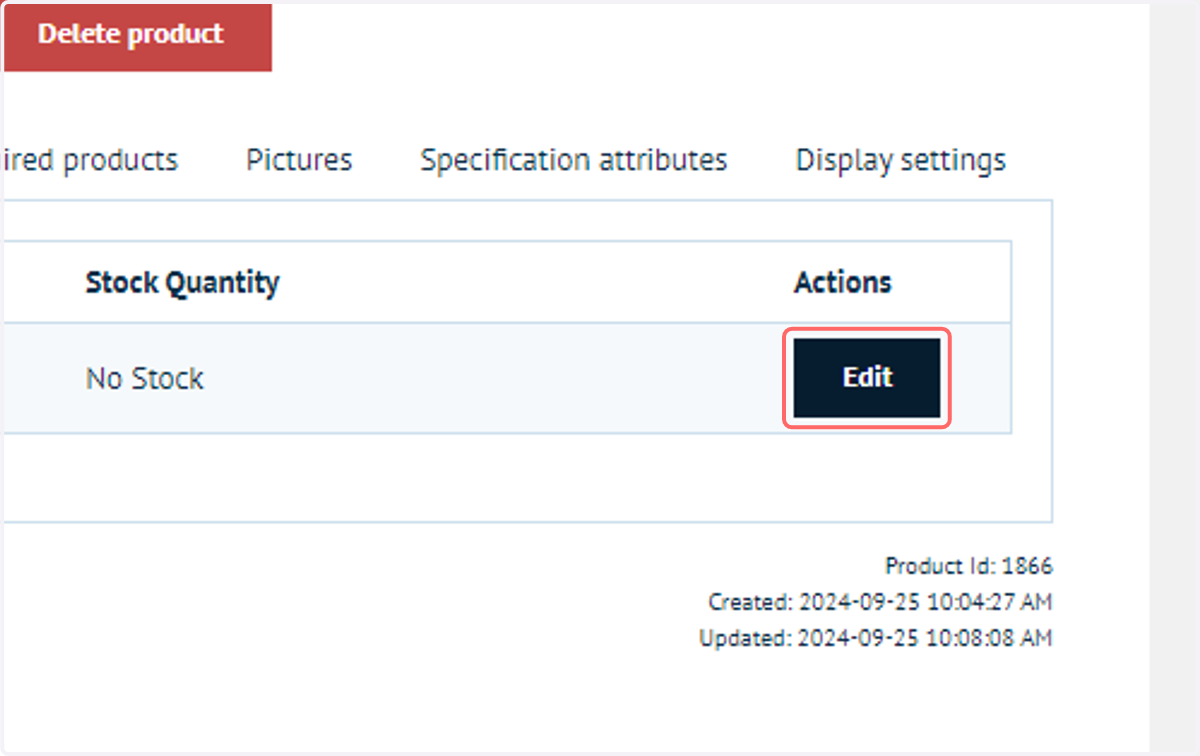Click the Updated timestamp line
The width and height of the screenshot is (1200, 756).
coord(876,638)
